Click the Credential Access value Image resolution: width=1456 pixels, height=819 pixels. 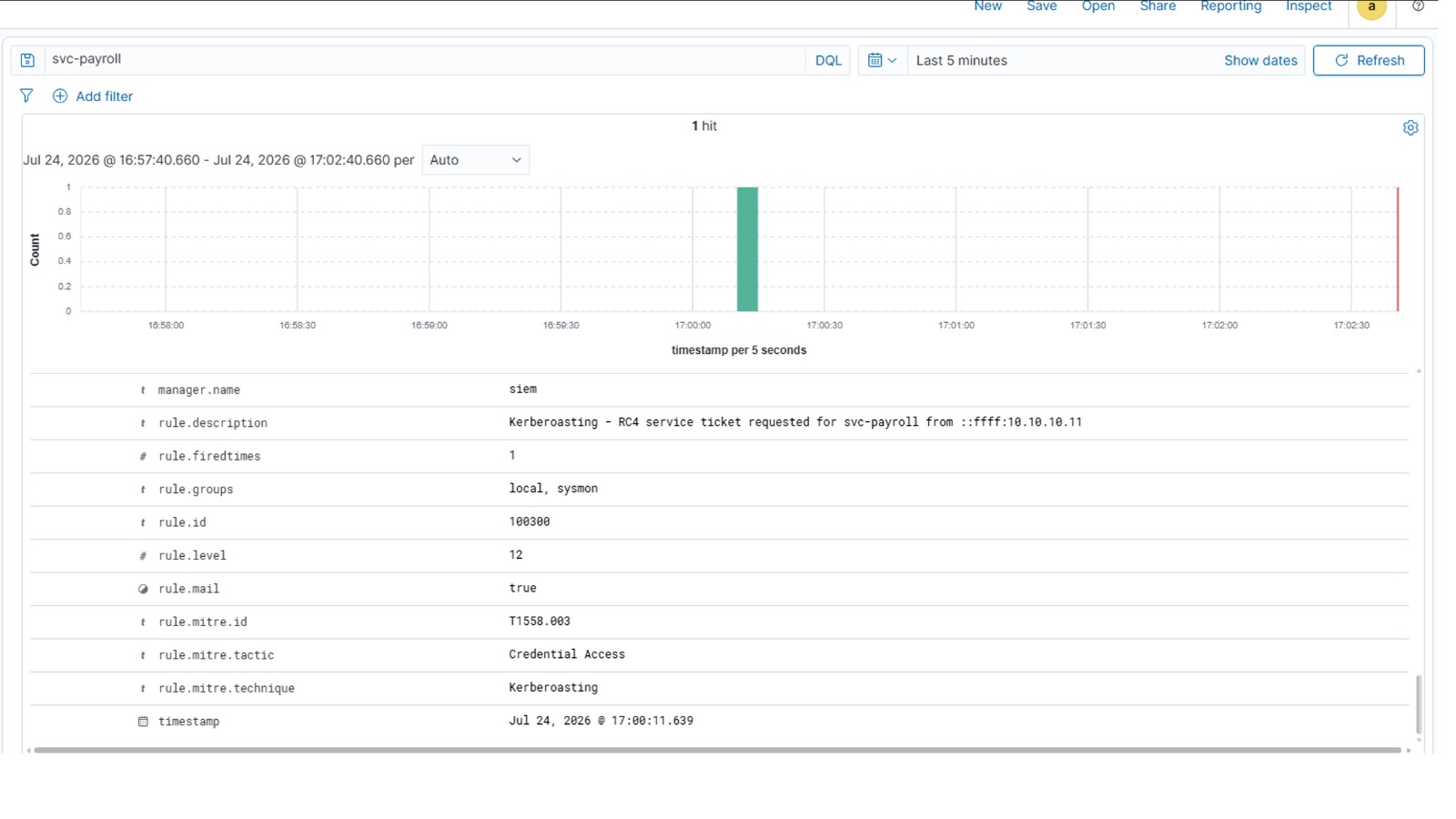pos(567,654)
